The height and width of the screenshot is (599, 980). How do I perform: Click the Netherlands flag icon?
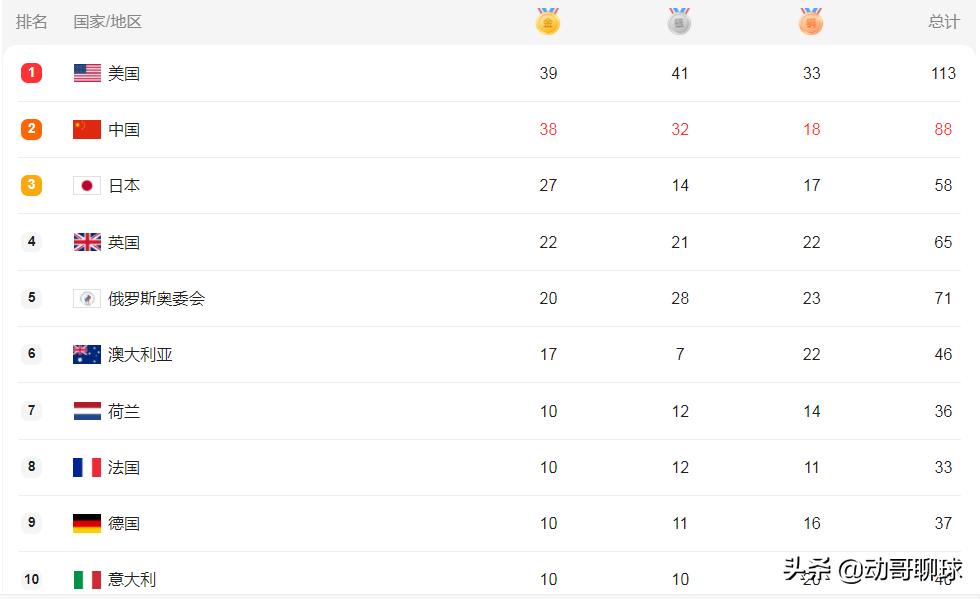click(x=87, y=411)
